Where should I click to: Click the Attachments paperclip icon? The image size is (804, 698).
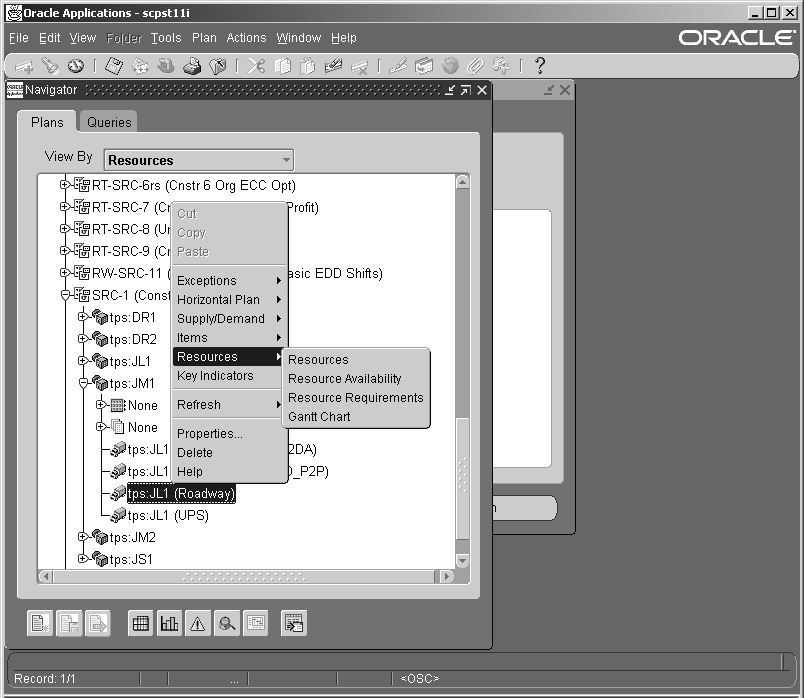click(475, 66)
